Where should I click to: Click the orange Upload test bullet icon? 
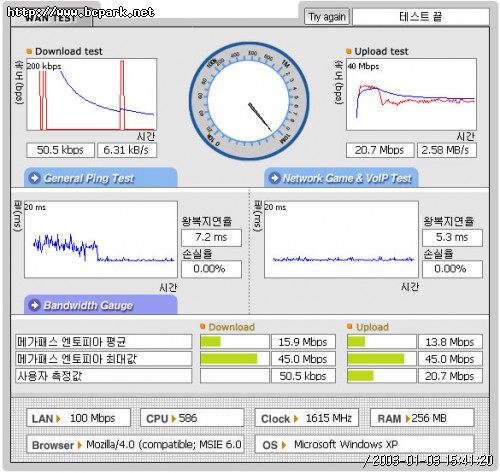(349, 51)
